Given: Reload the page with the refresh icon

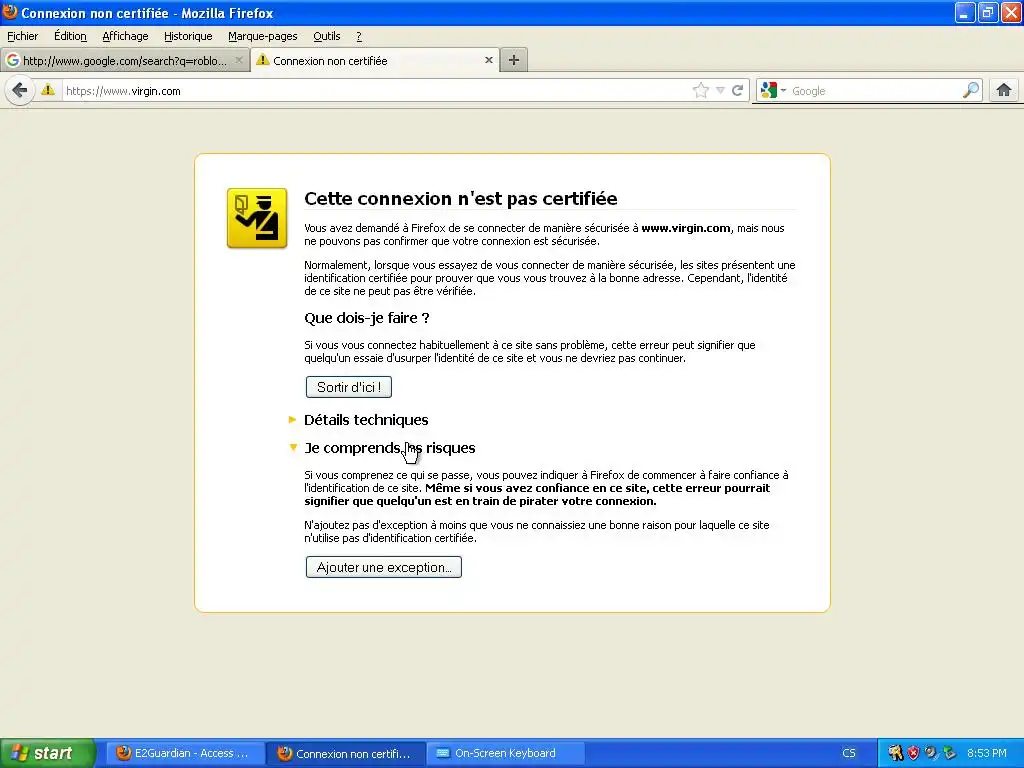Looking at the screenshot, I should point(738,90).
